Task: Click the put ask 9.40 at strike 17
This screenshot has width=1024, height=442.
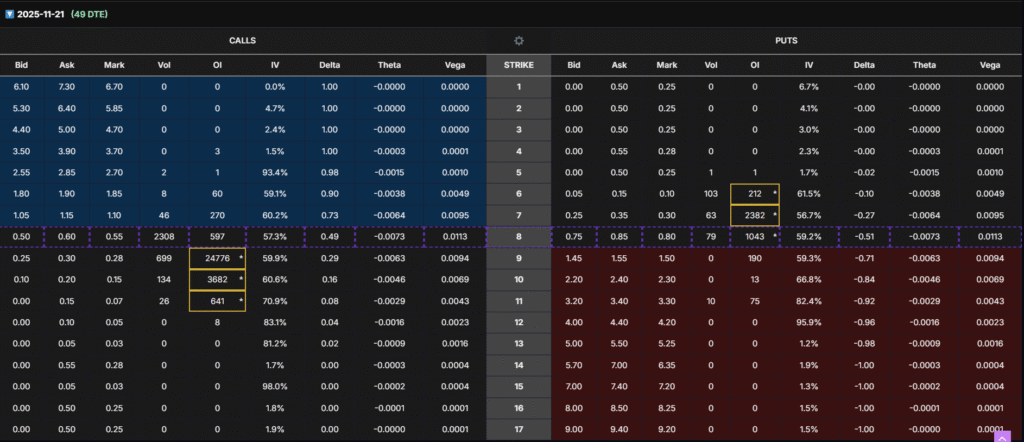Action: point(620,429)
